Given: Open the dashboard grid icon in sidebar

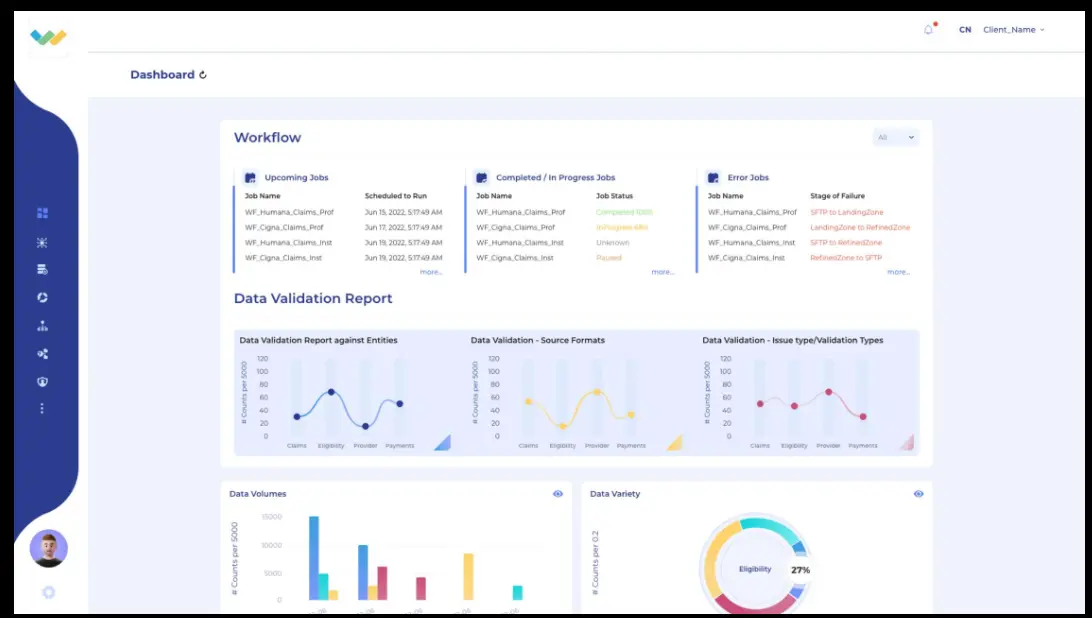Looking at the screenshot, I should pos(42,213).
